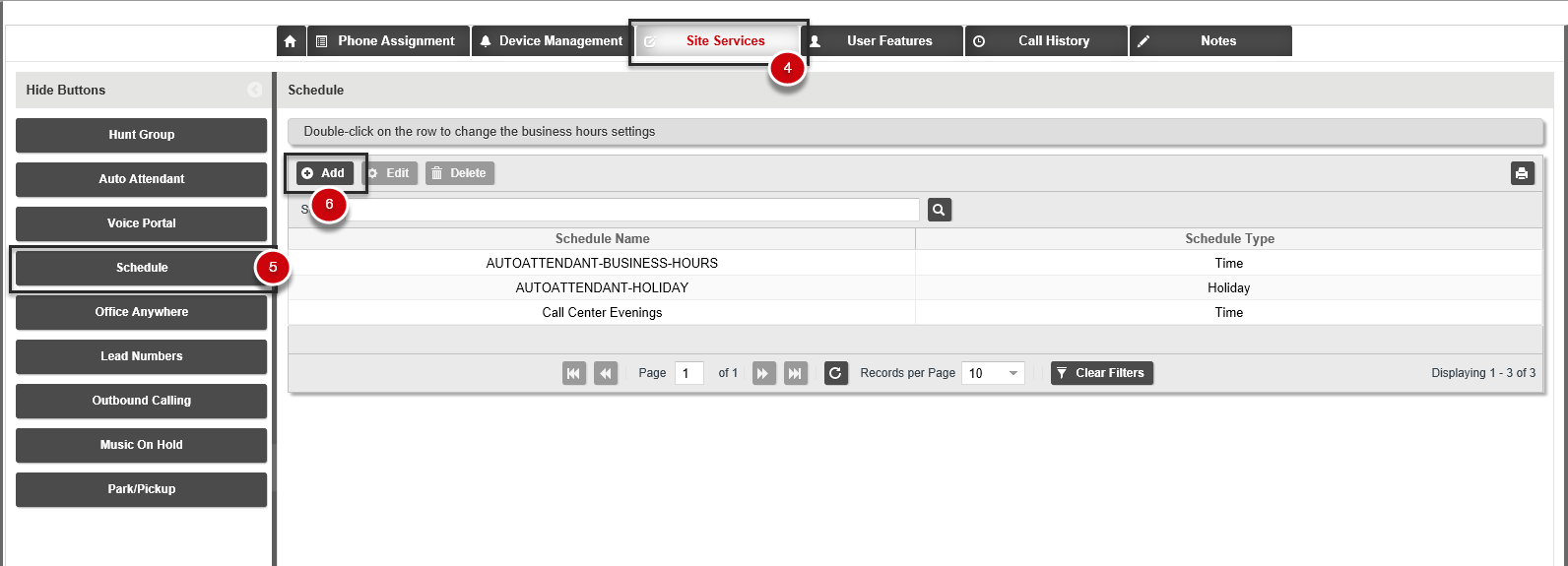The image size is (1568, 566).
Task: Open the Site Services tab
Action: coord(718,41)
